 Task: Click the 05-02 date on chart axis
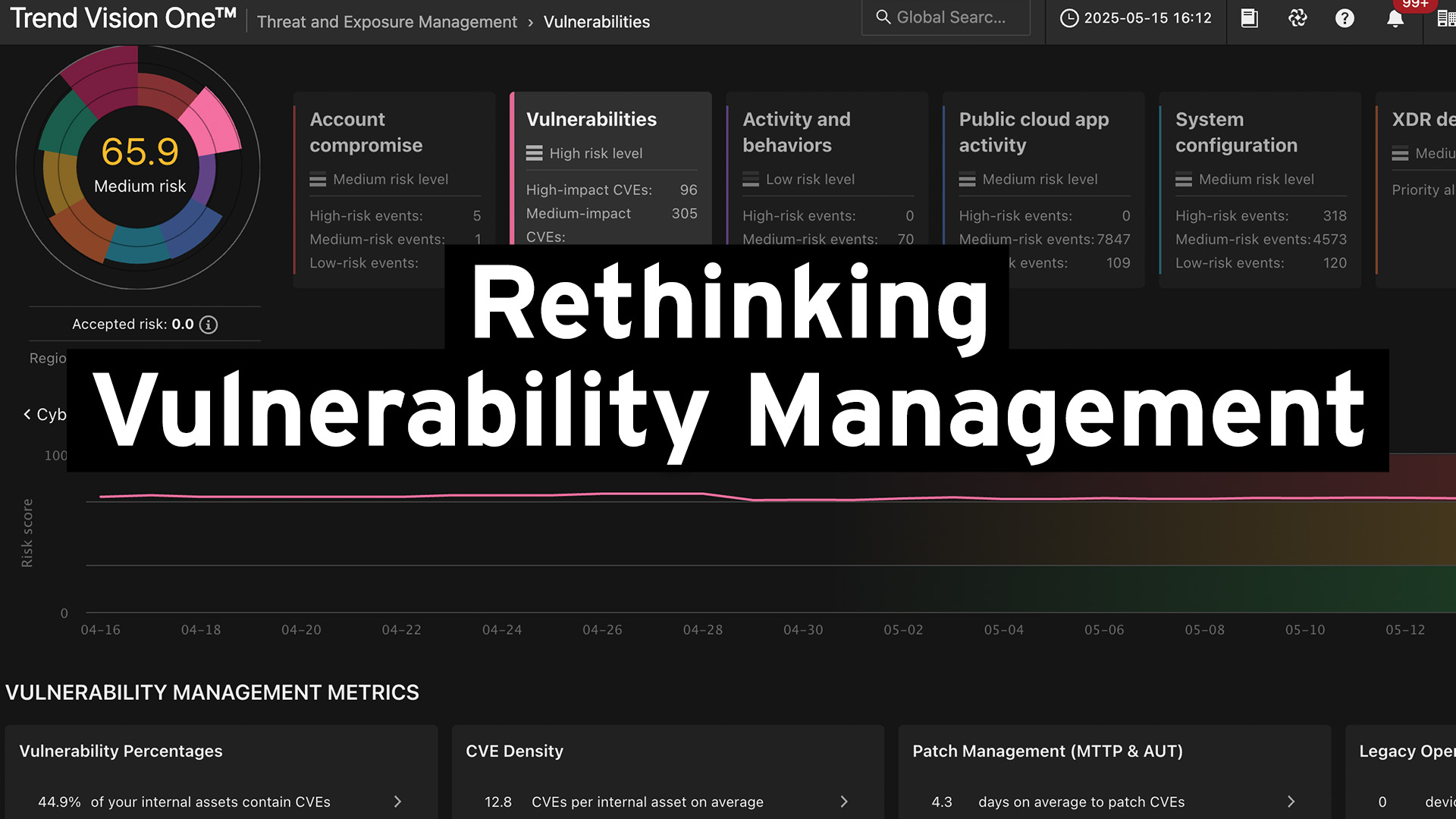coord(903,629)
